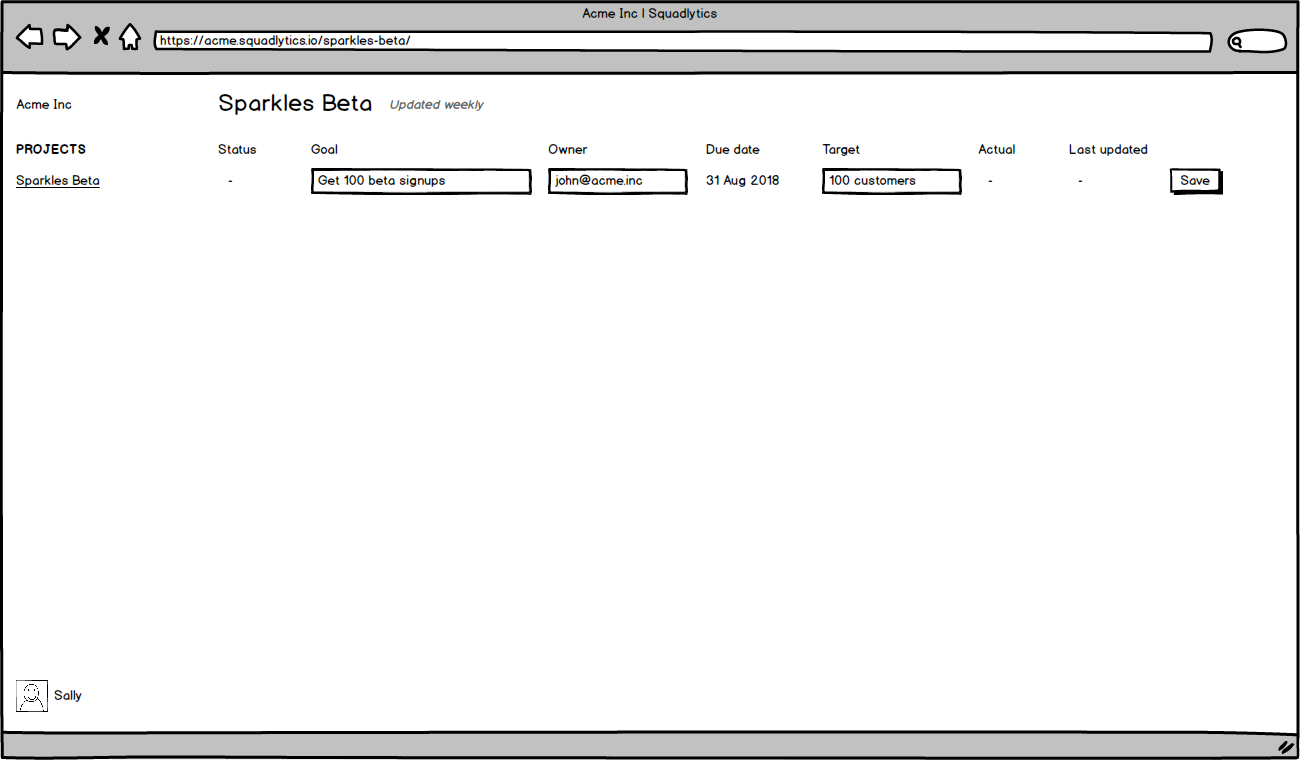Stop loading with the X icon

tap(101, 37)
